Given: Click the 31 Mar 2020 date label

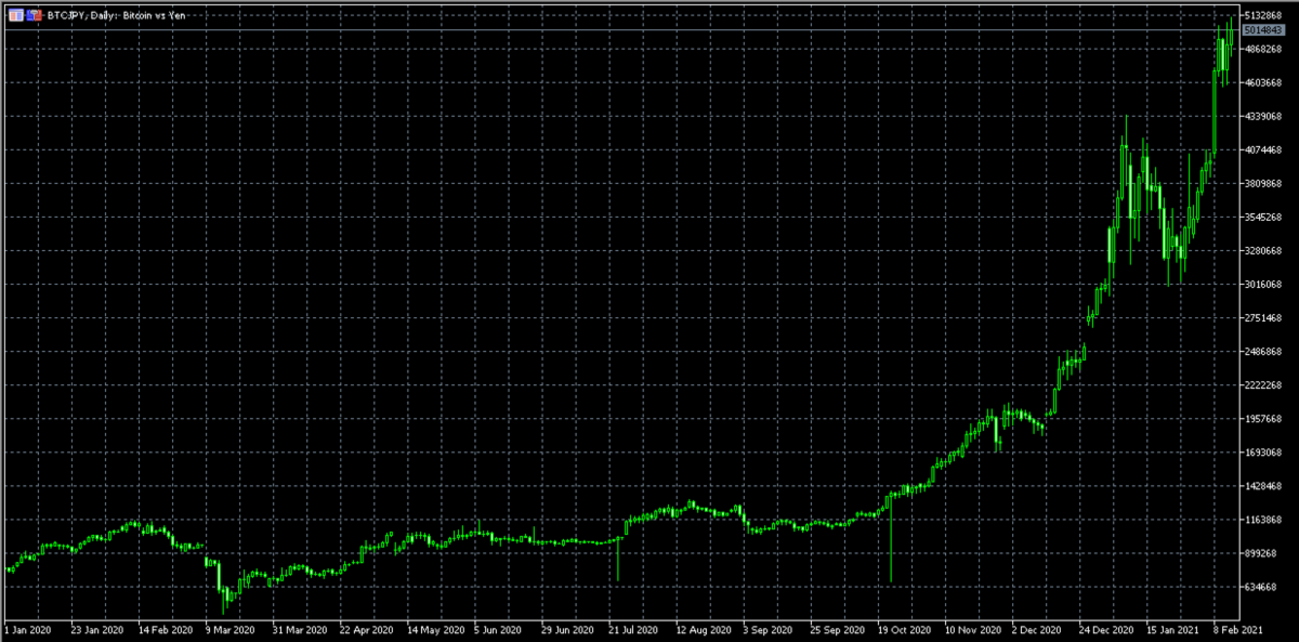Looking at the screenshot, I should point(299,631).
